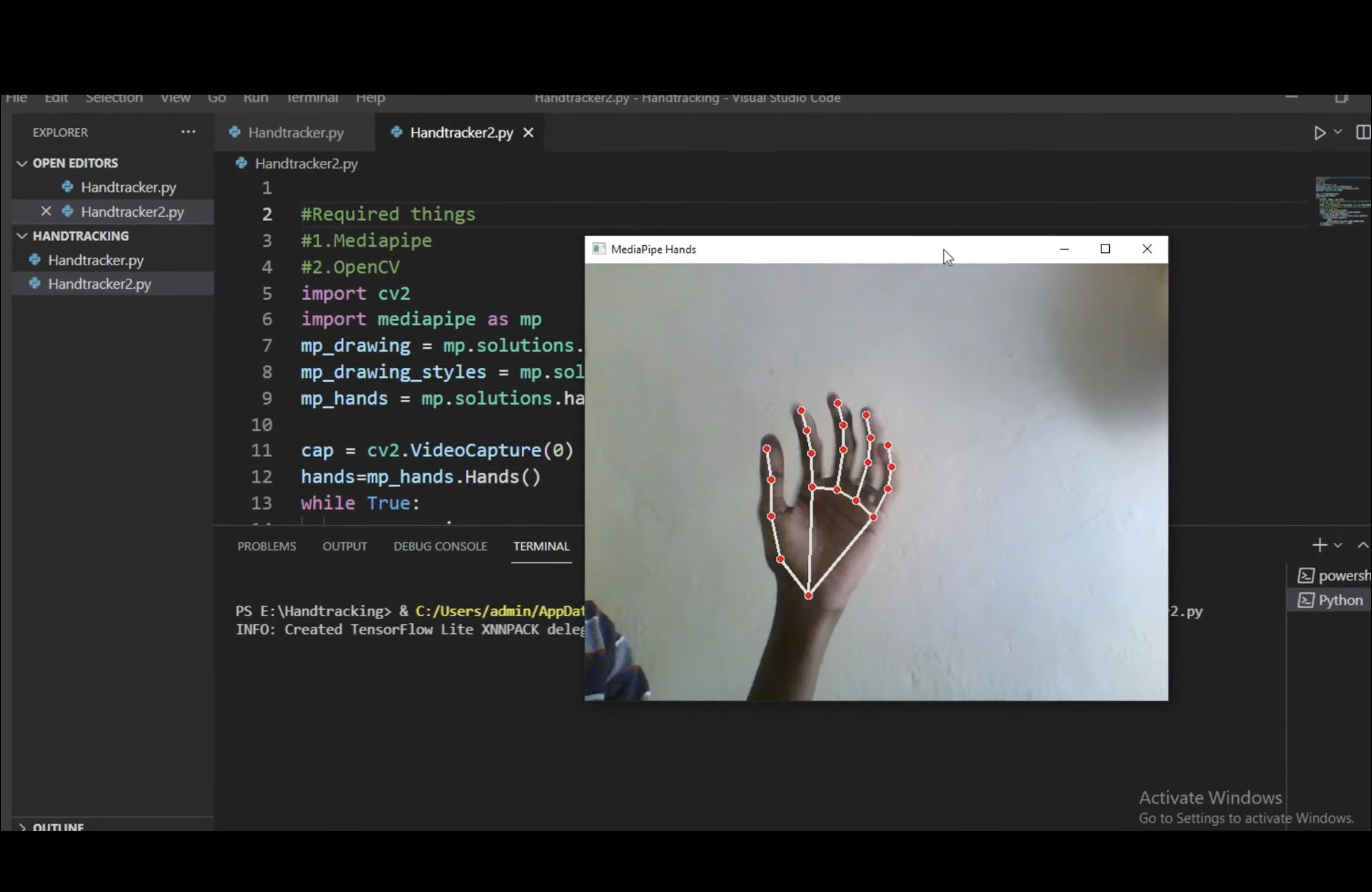Open the File menu
The width and height of the screenshot is (1372, 892).
click(16, 98)
